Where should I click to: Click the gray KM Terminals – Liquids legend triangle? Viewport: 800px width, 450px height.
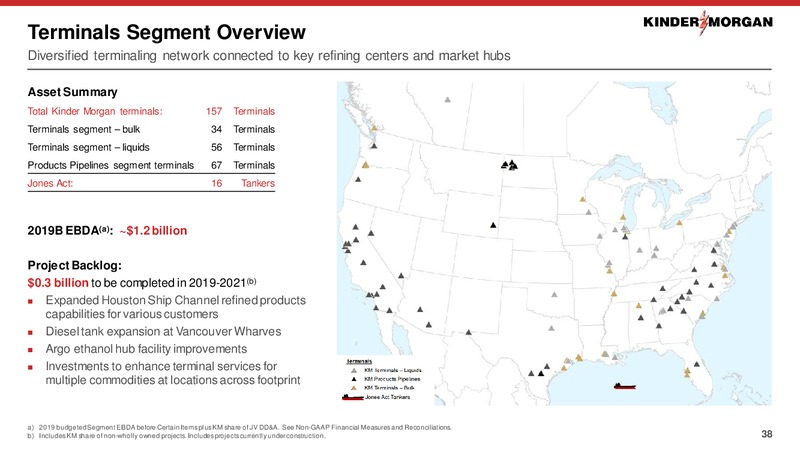pos(354,370)
